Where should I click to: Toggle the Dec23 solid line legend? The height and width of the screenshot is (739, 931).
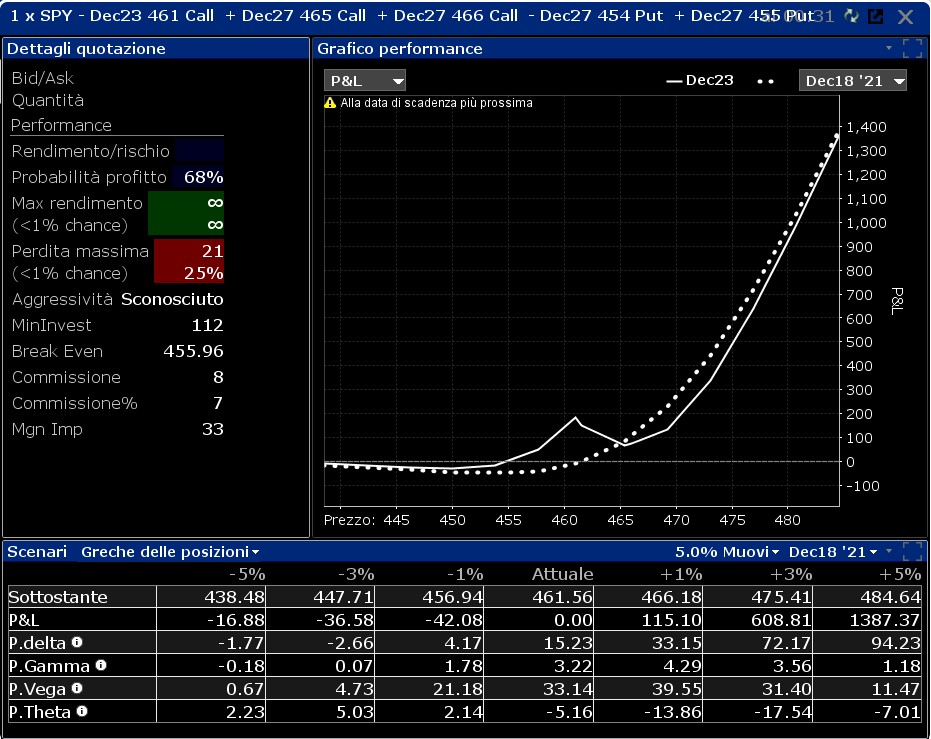pyautogui.click(x=699, y=80)
